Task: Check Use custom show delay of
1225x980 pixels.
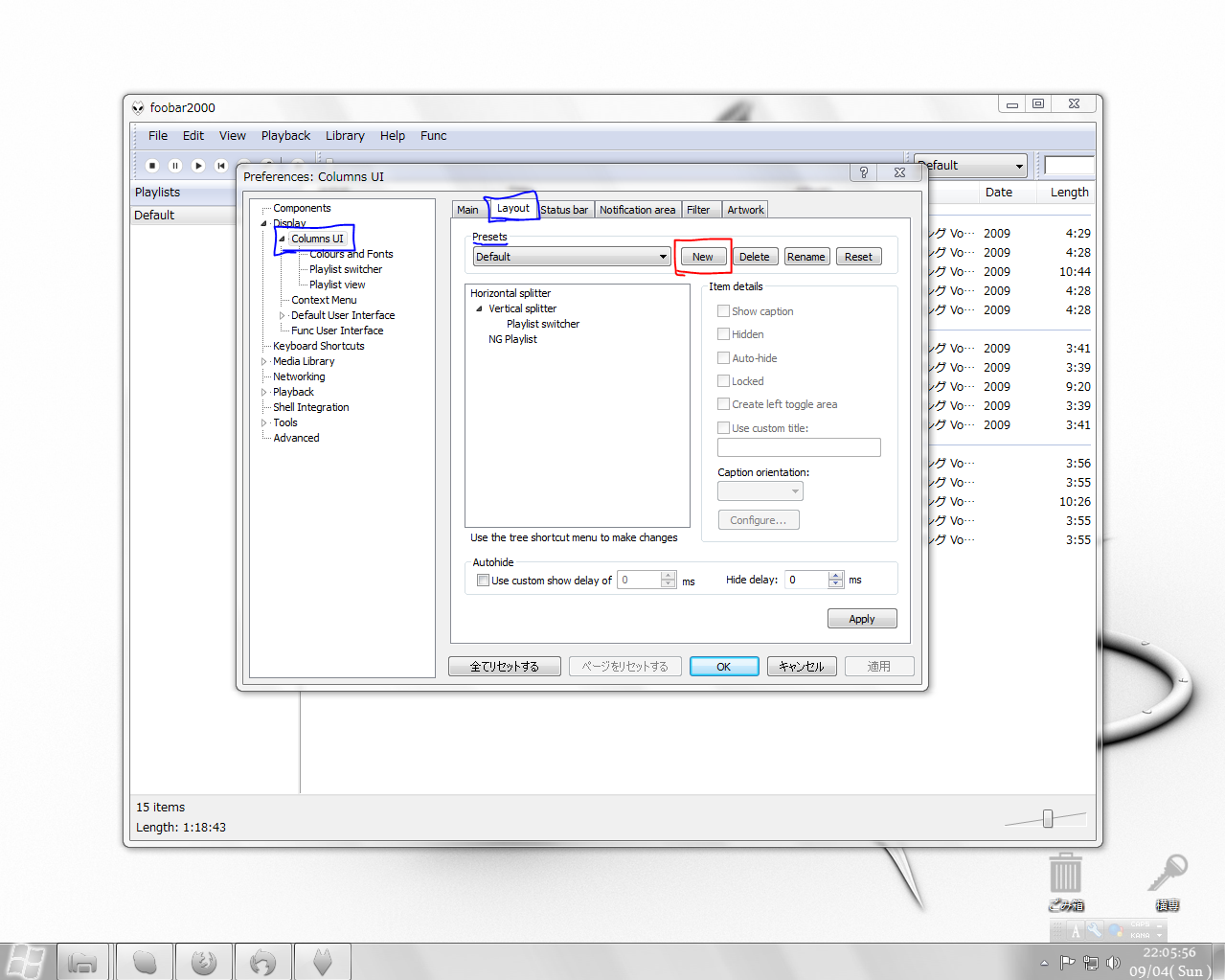Action: (484, 581)
